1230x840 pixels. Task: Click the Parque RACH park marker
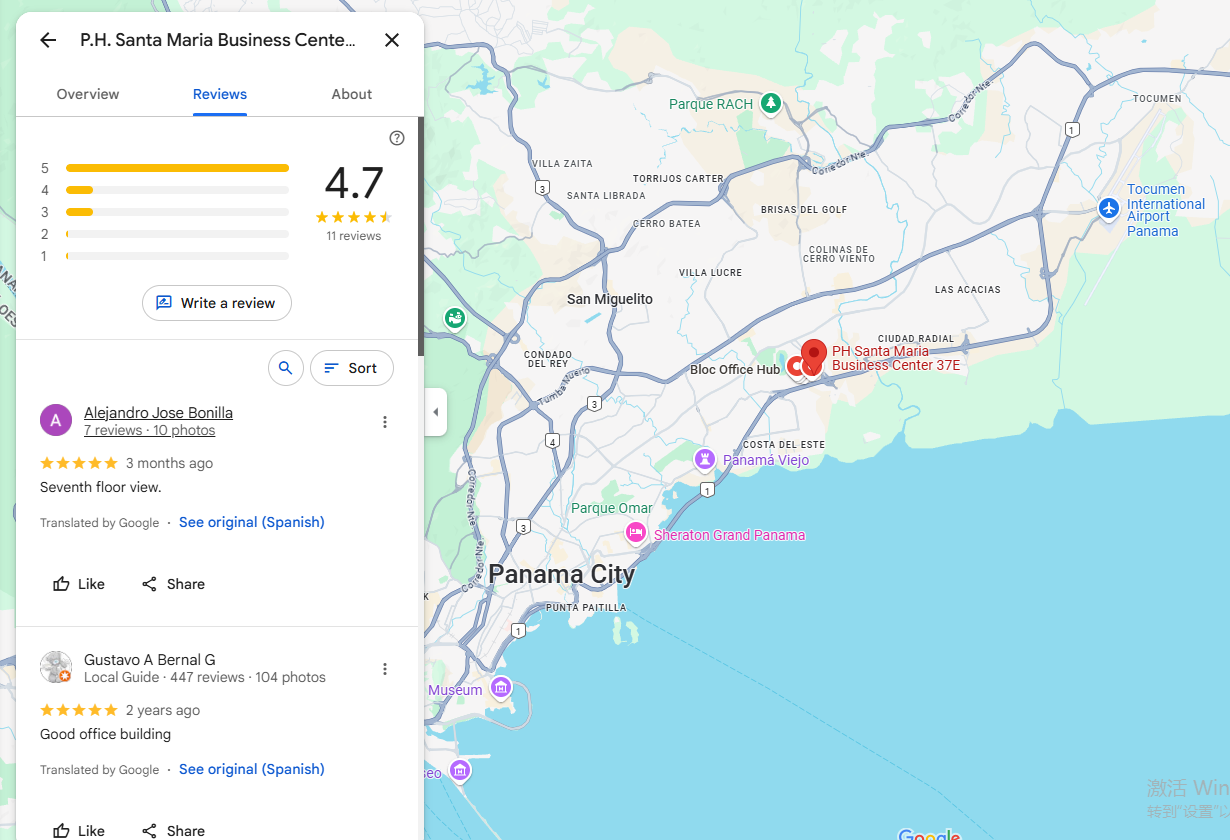coord(770,103)
